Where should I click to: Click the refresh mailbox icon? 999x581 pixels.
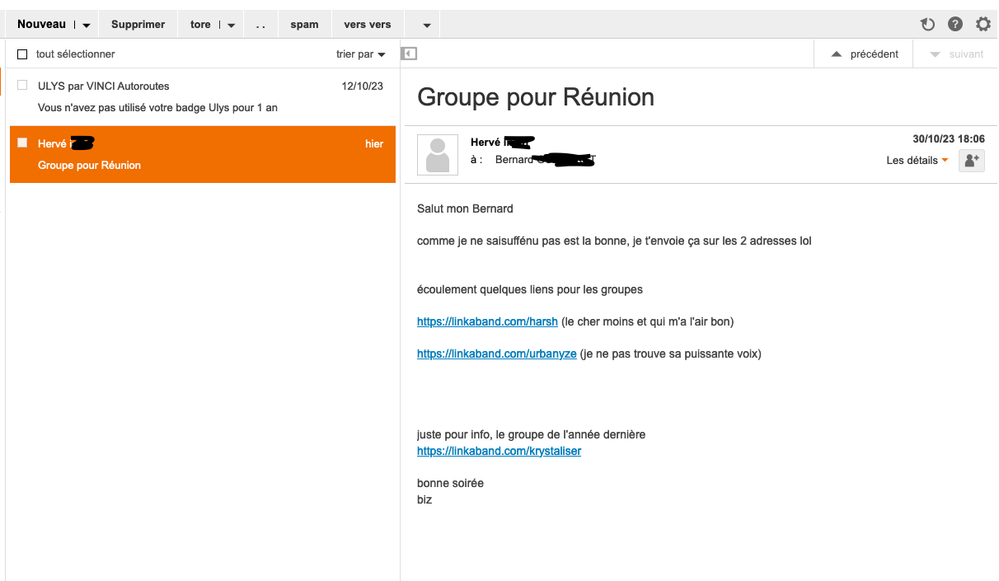pyautogui.click(x=927, y=24)
